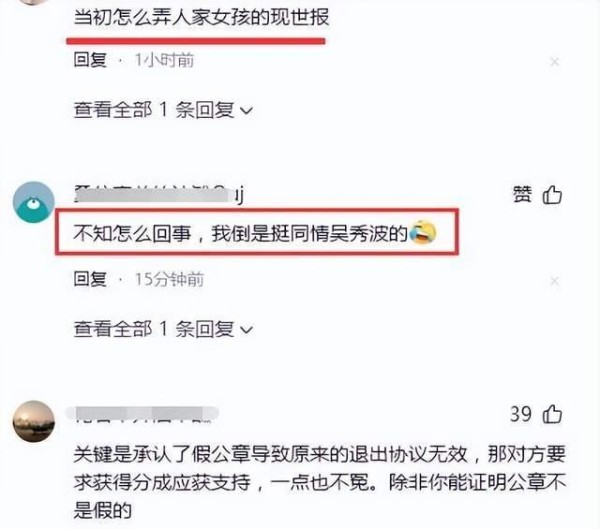The height and width of the screenshot is (529, 600).
Task: Reply to the 现世报 comment
Action: point(90,60)
